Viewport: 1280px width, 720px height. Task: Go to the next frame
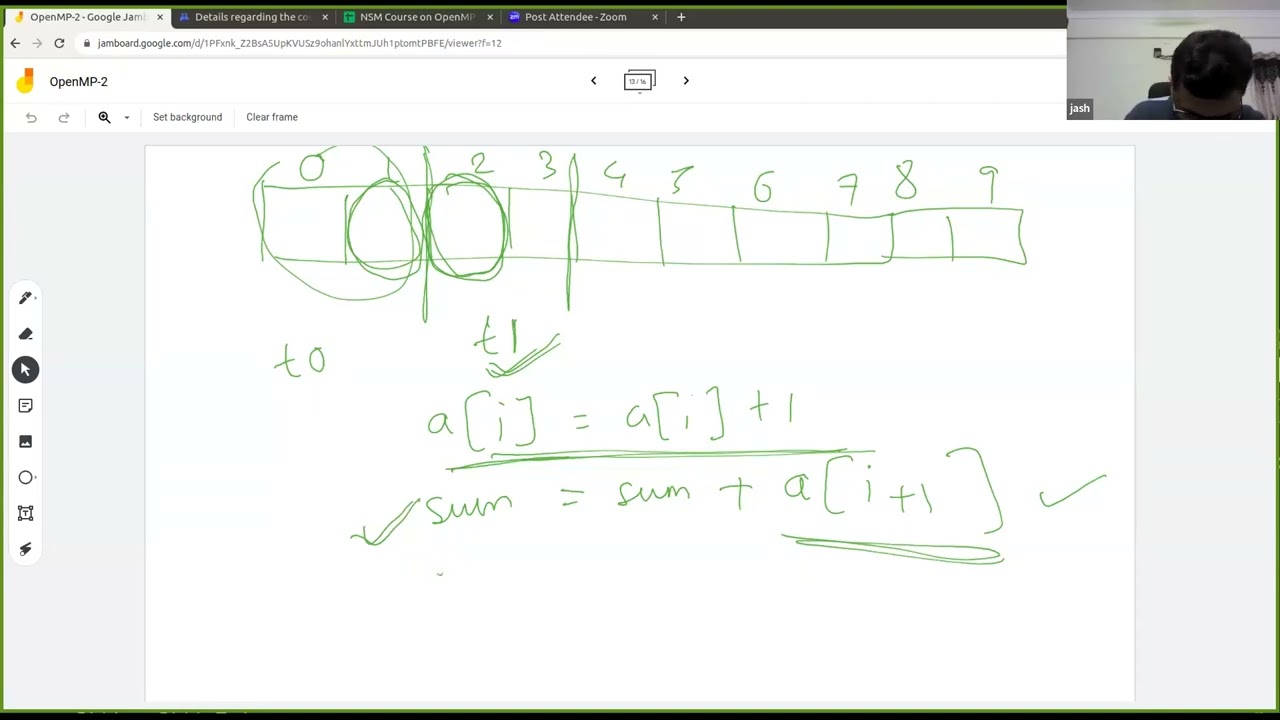pyautogui.click(x=686, y=81)
